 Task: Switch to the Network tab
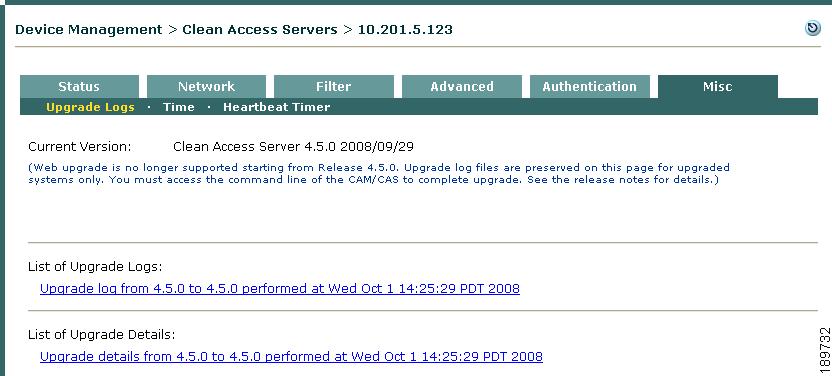point(206,86)
